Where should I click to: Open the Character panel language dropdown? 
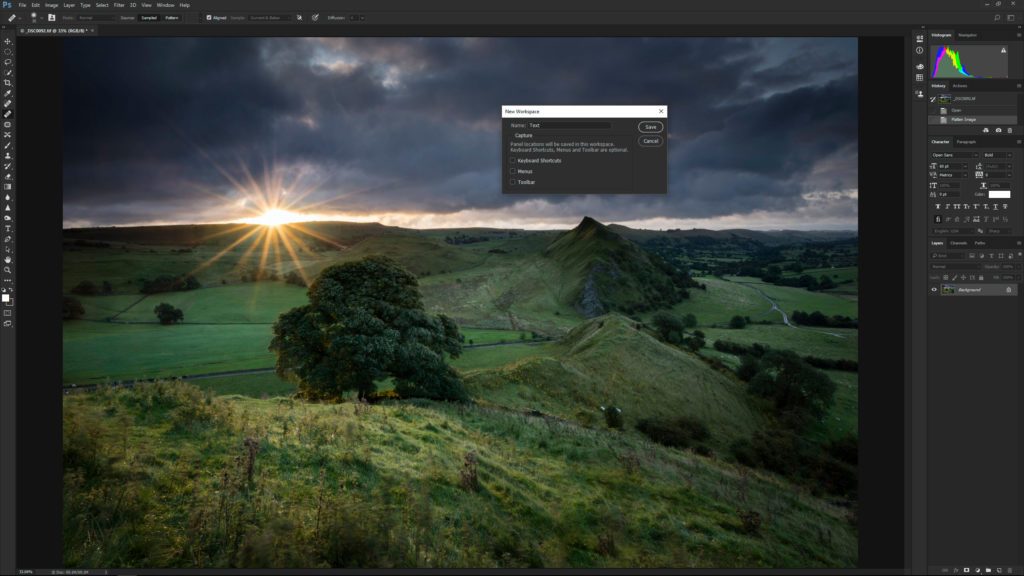click(x=953, y=231)
